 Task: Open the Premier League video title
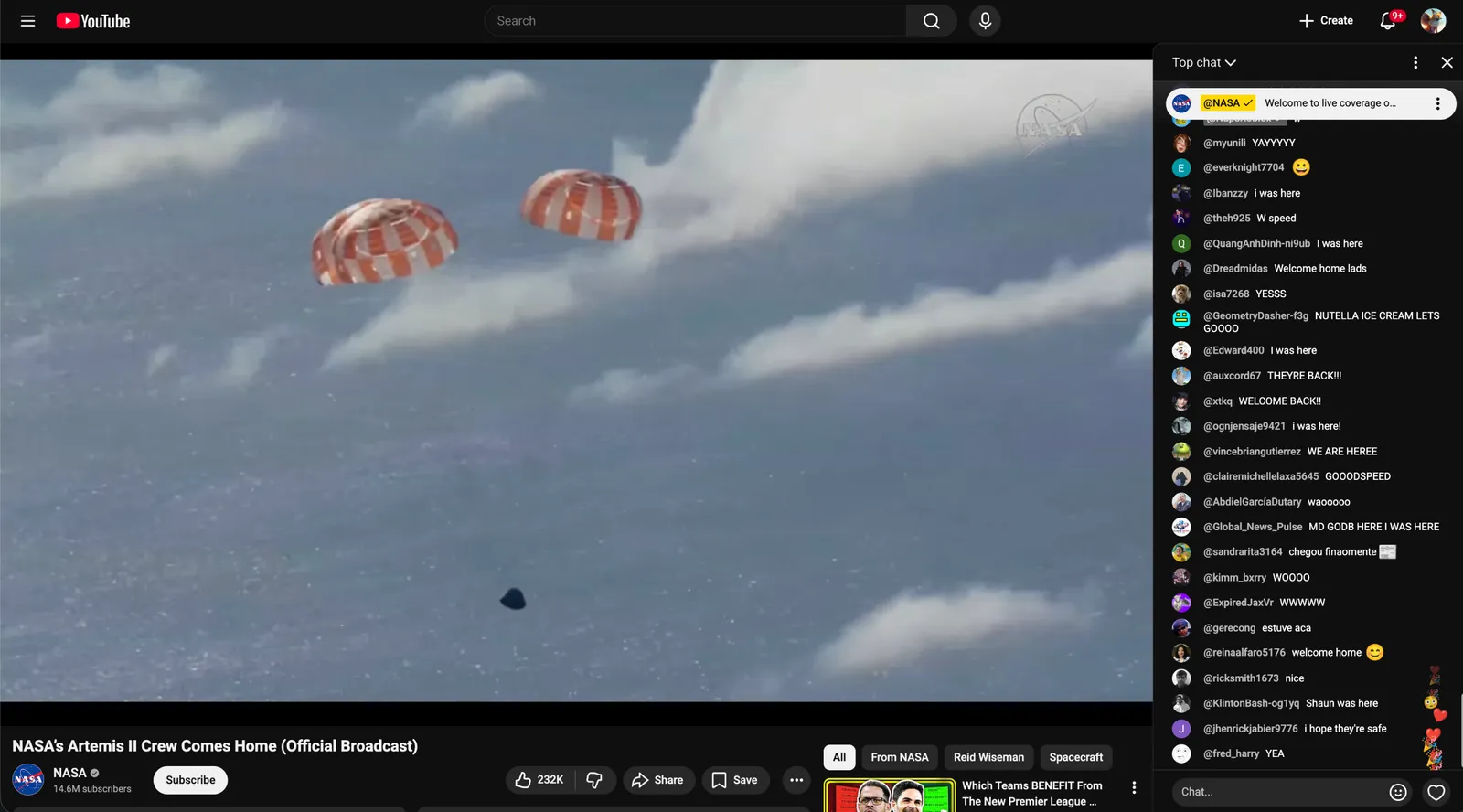[x=1031, y=794]
